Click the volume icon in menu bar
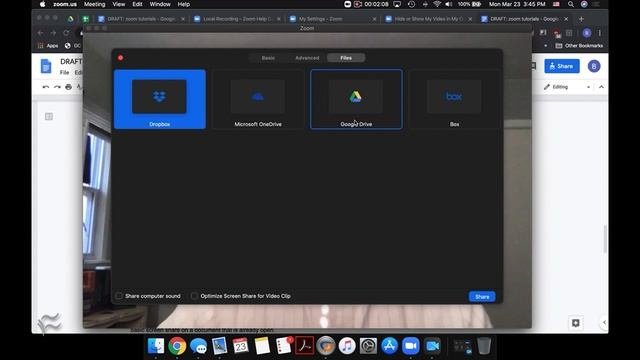This screenshot has height=360, width=640. 449,4
